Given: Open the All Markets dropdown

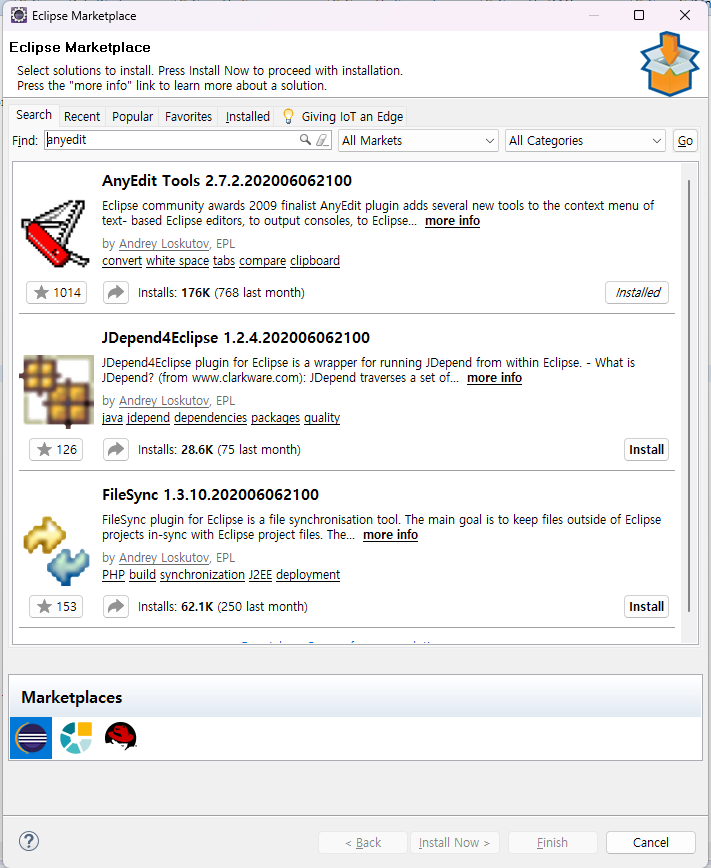Looking at the screenshot, I should pyautogui.click(x=418, y=141).
